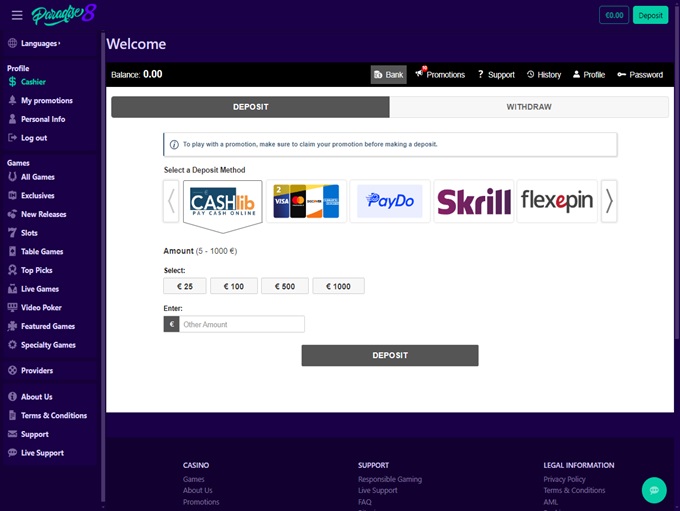Screen dimensions: 680x511
Task: Go to Video Poker games
Action: (41, 308)
